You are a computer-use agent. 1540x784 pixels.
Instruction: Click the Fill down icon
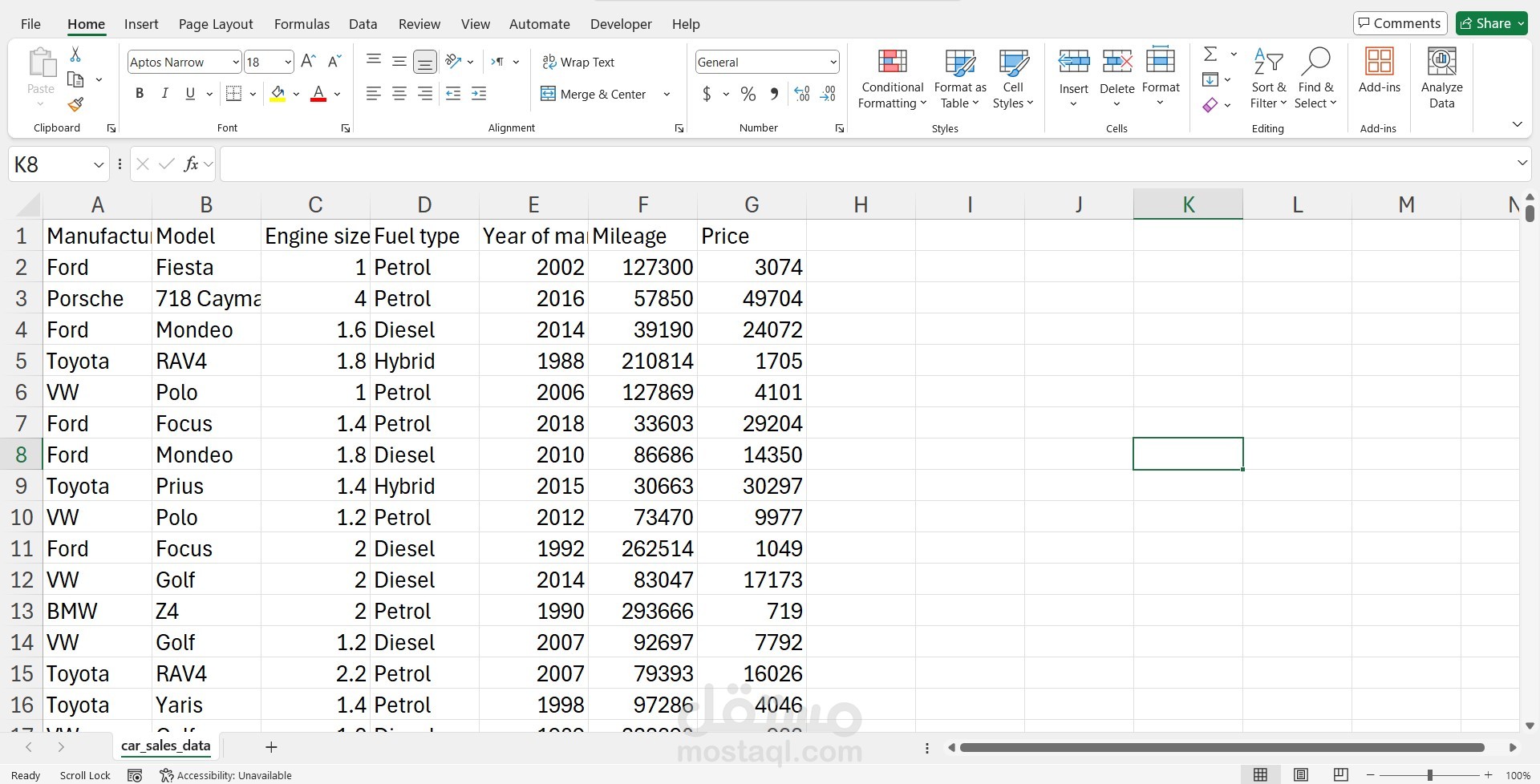click(1210, 79)
